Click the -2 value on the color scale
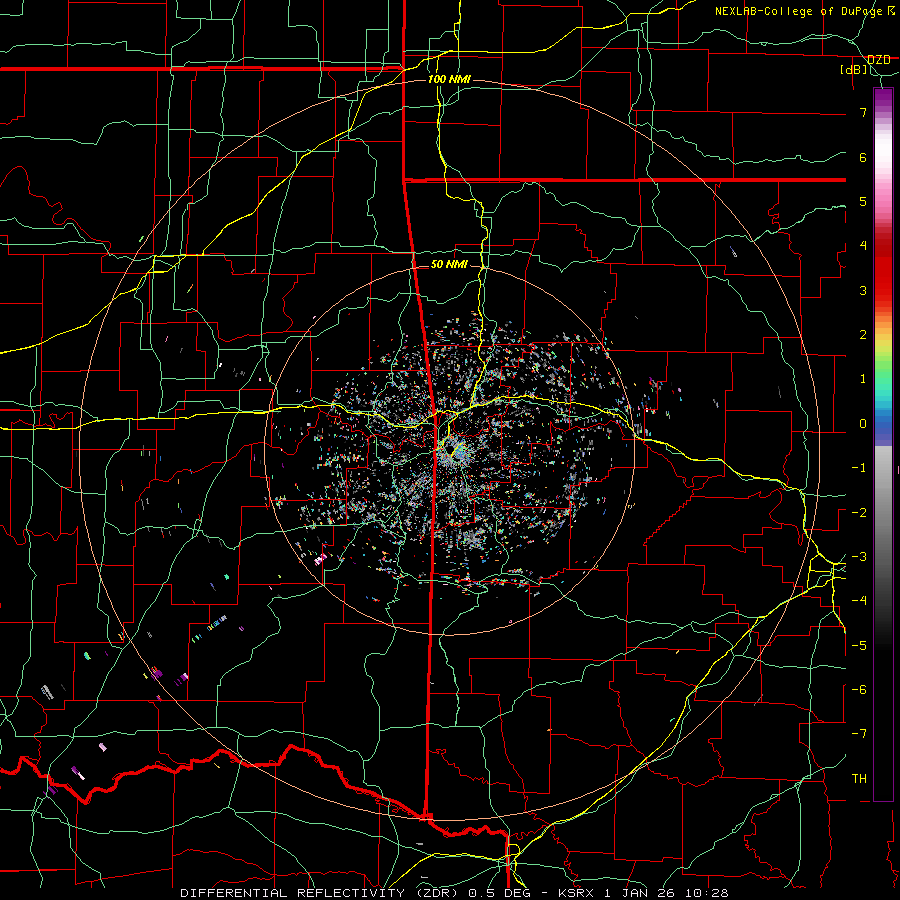Viewport: 900px width, 900px height. 859,513
